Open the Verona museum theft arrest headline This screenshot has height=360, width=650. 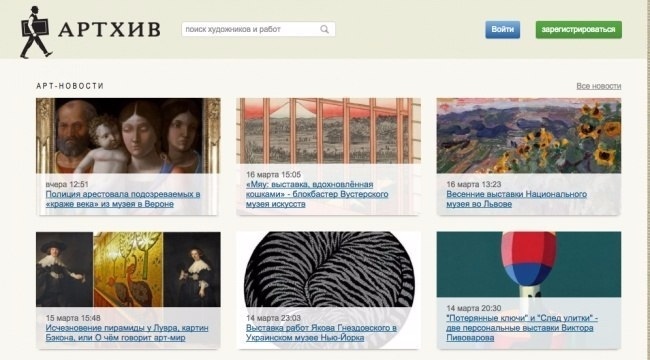pos(123,199)
